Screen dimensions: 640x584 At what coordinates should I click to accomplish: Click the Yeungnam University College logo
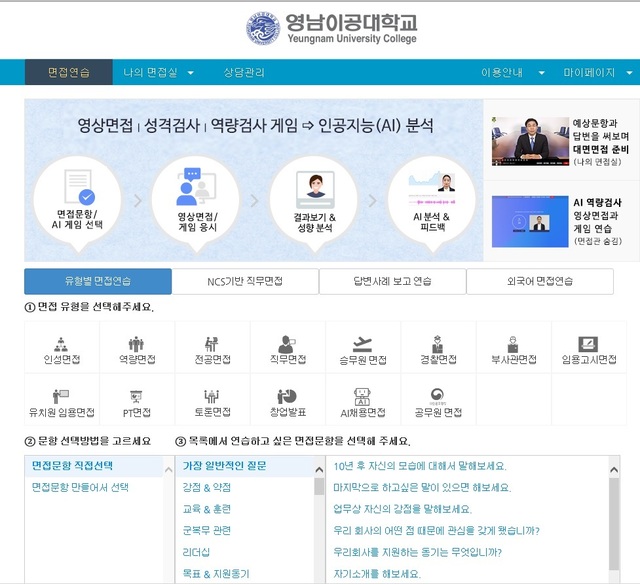331,28
